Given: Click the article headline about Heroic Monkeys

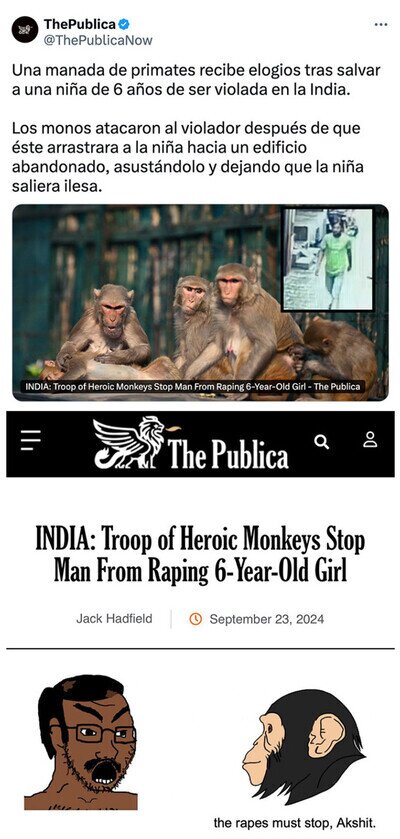Looking at the screenshot, I should (201, 556).
